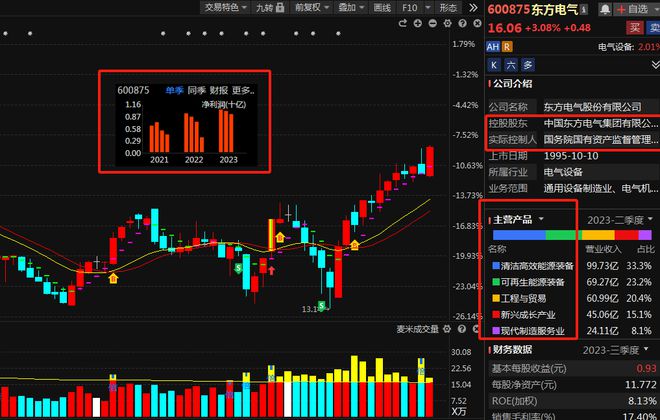660x420 pixels.
Task: Click the 财务数据 section header
Action: [512, 350]
